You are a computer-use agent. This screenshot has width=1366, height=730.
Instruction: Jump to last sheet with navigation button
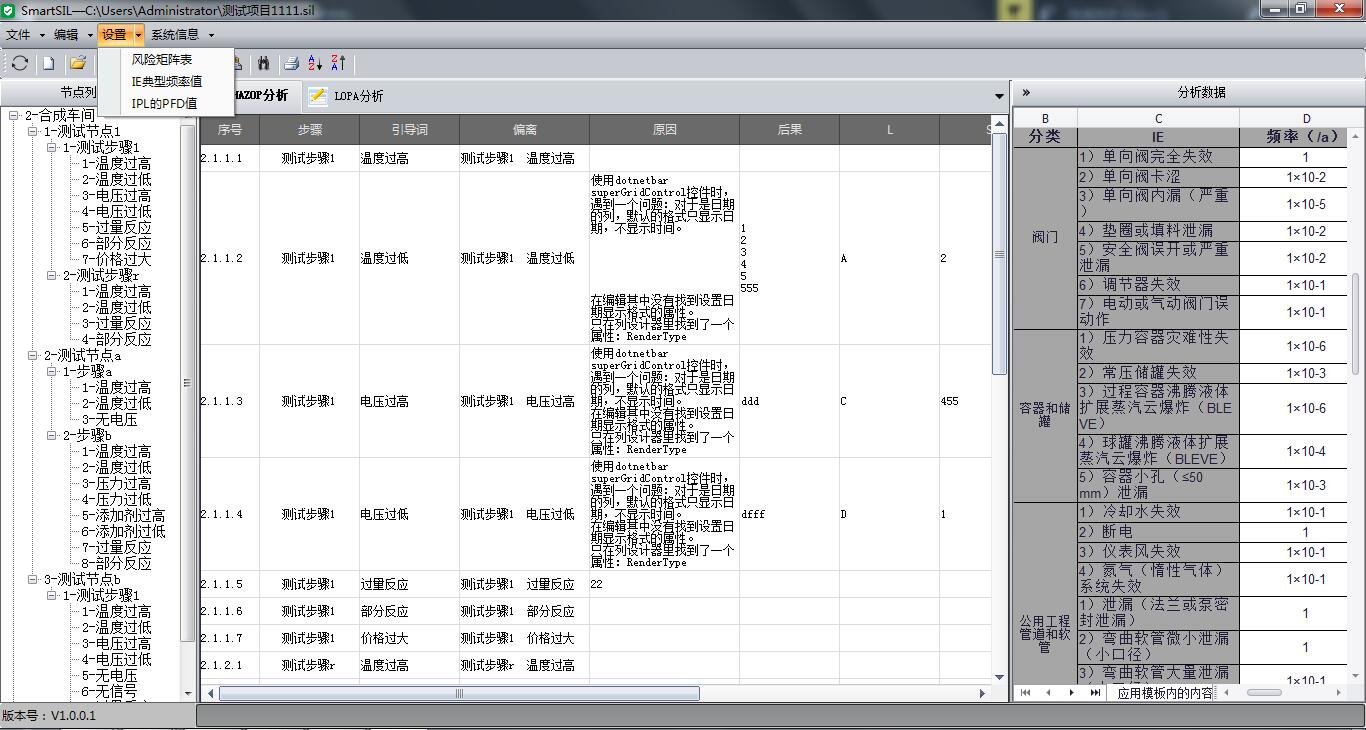point(1095,692)
